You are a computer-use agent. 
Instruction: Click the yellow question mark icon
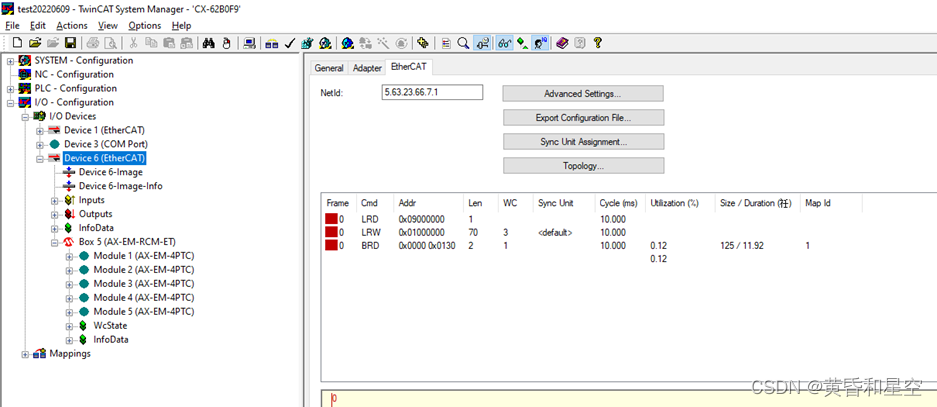click(598, 43)
